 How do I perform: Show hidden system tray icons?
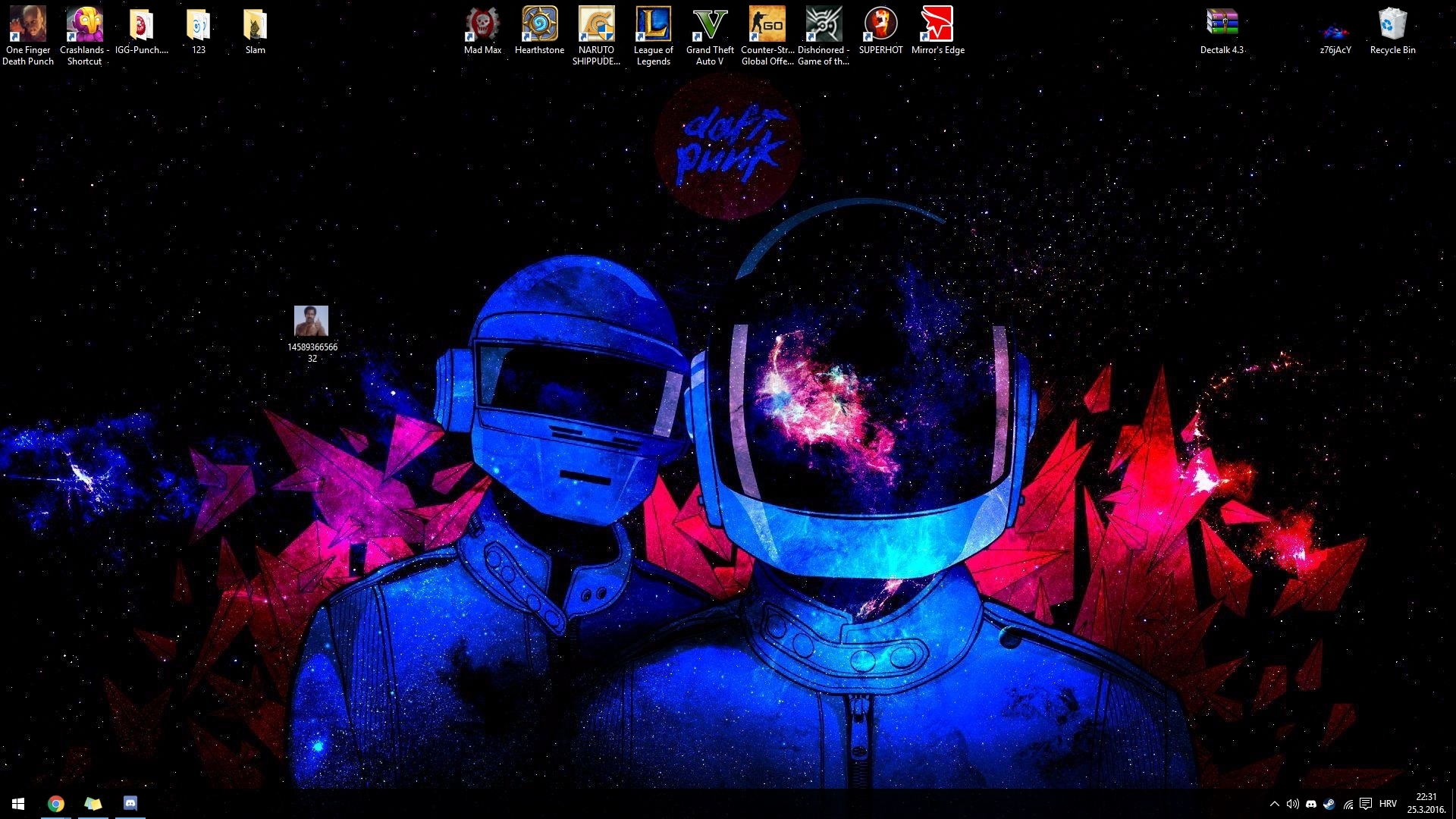coord(1275,804)
